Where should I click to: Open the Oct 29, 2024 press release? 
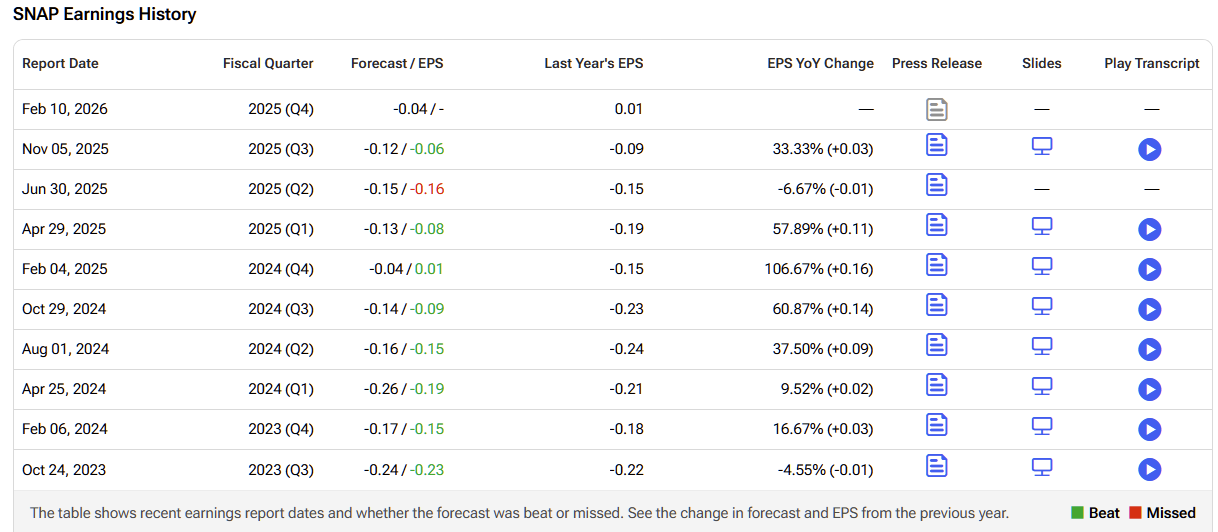click(936, 306)
